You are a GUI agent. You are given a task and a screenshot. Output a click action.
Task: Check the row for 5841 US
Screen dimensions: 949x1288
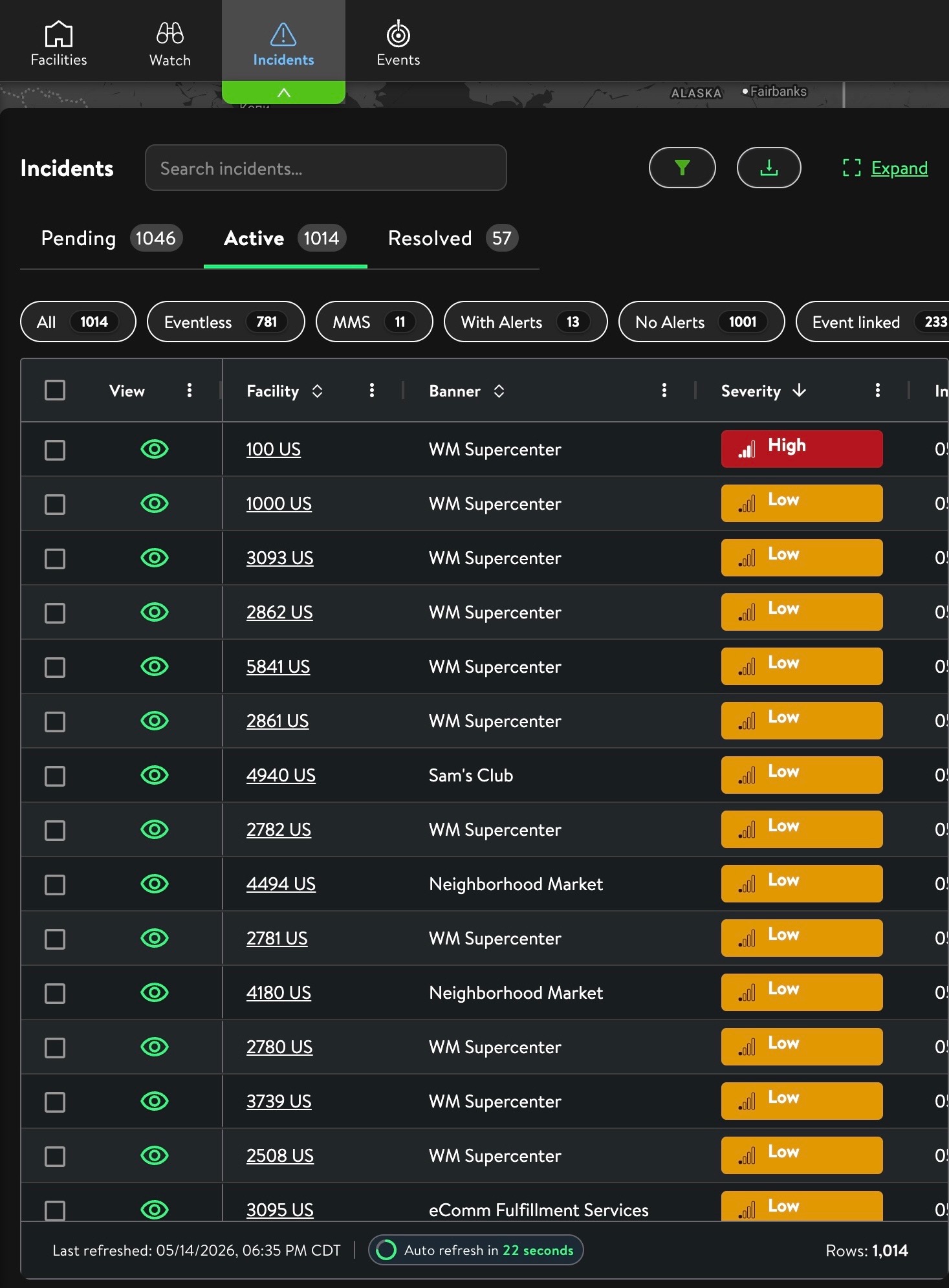(x=55, y=667)
